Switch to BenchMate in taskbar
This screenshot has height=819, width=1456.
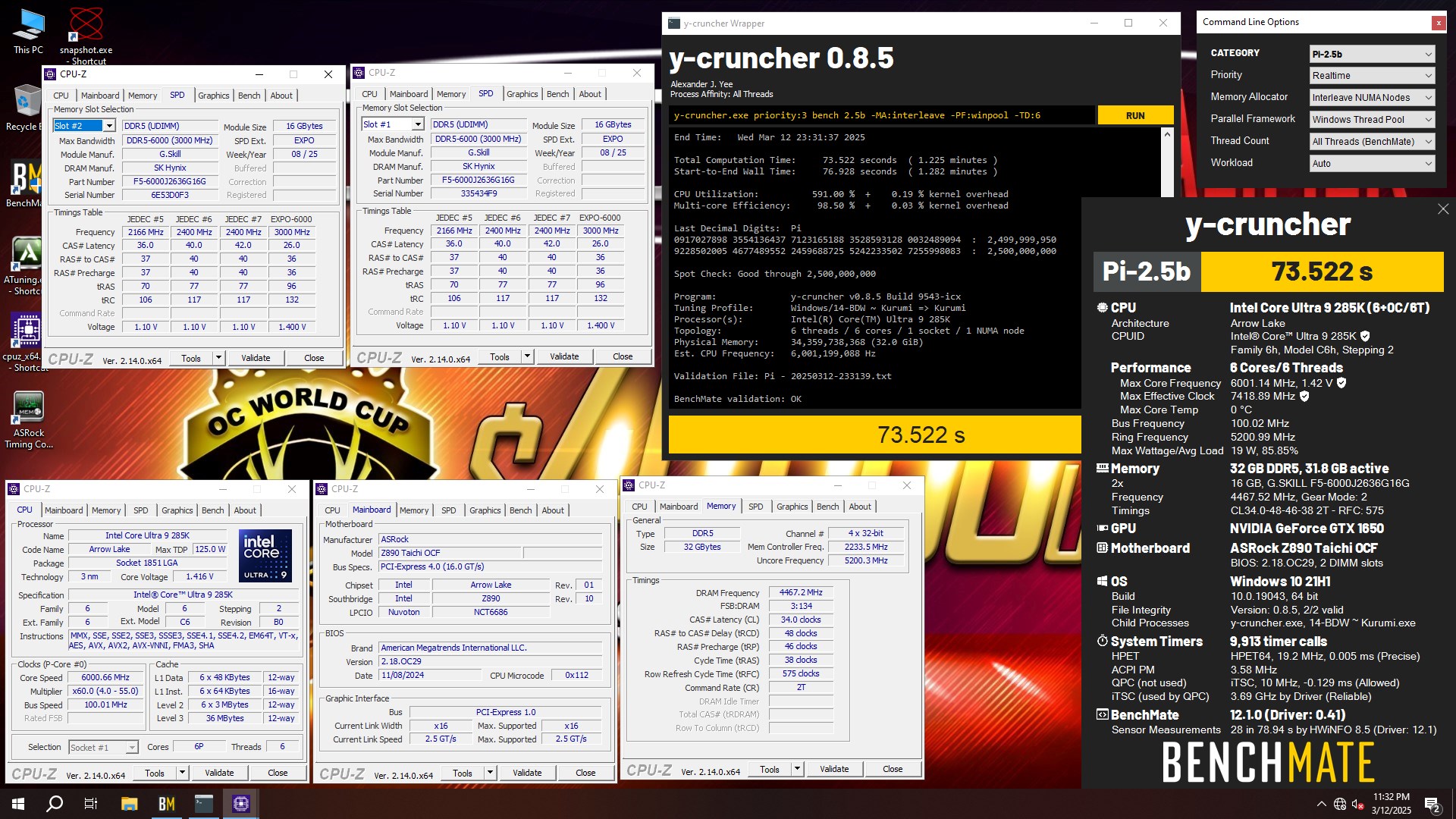point(167,804)
